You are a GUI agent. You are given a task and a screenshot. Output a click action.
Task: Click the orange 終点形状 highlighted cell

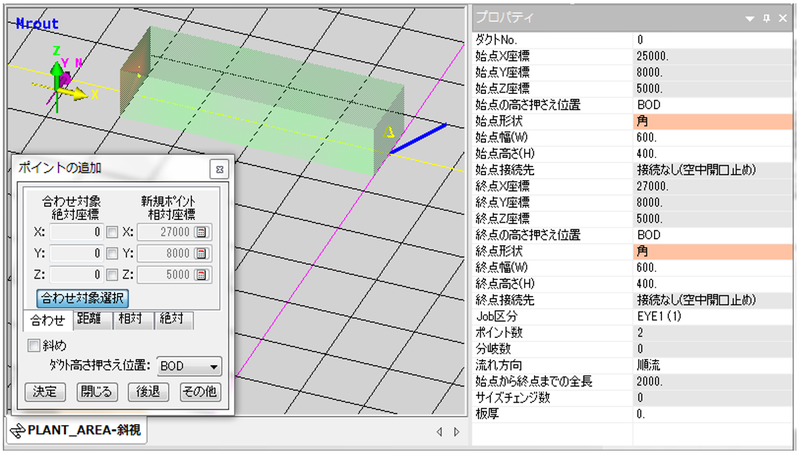click(x=714, y=251)
